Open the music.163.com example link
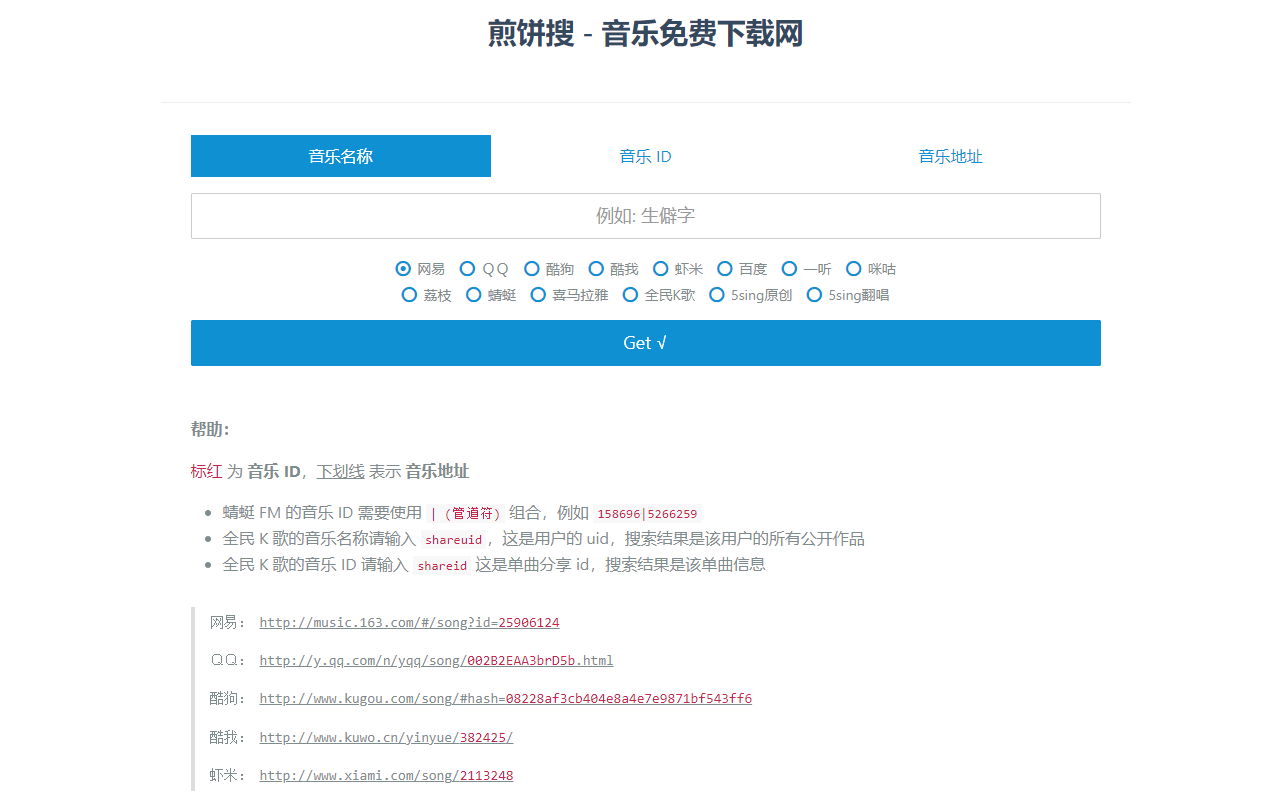The image size is (1286, 791). [x=409, y=622]
